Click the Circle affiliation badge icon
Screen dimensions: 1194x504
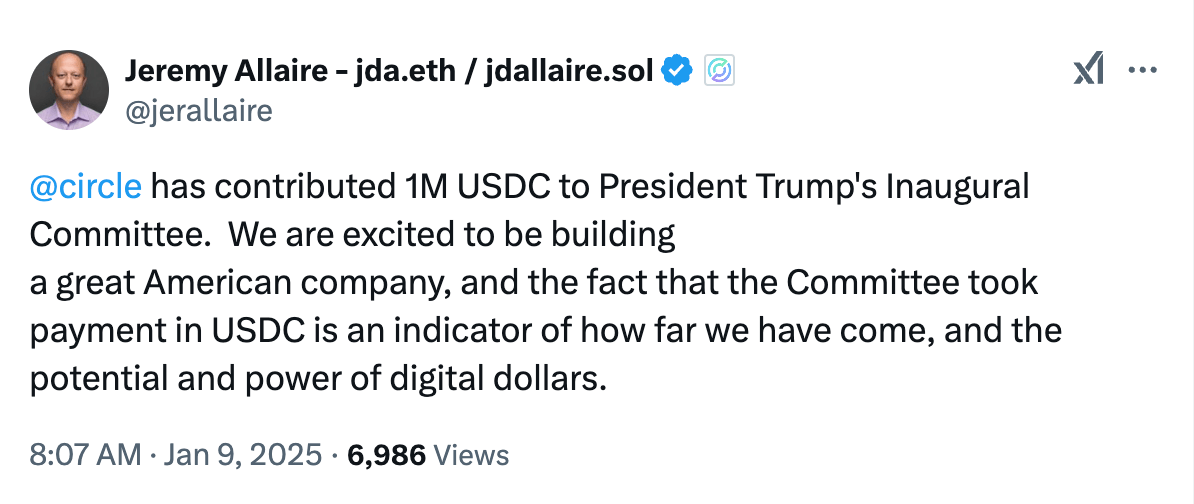[720, 71]
